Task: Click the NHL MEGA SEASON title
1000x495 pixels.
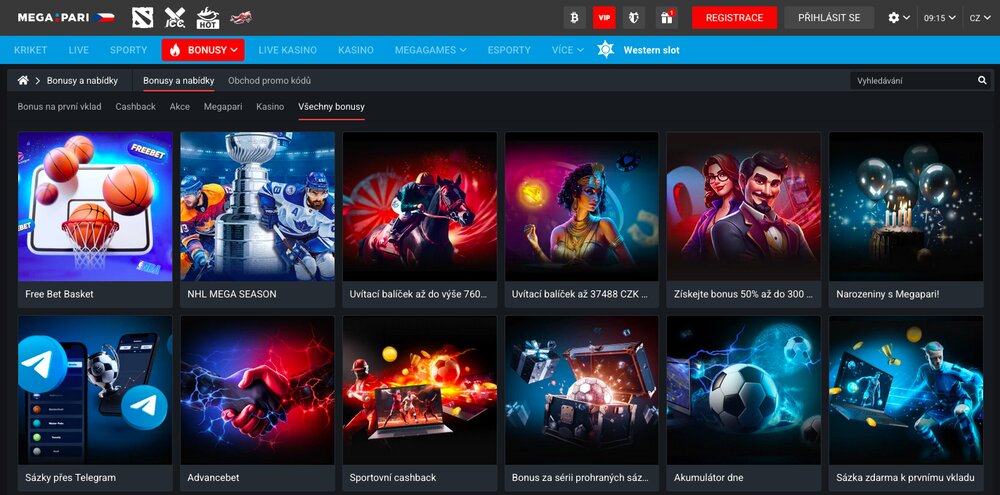Action: coord(232,294)
